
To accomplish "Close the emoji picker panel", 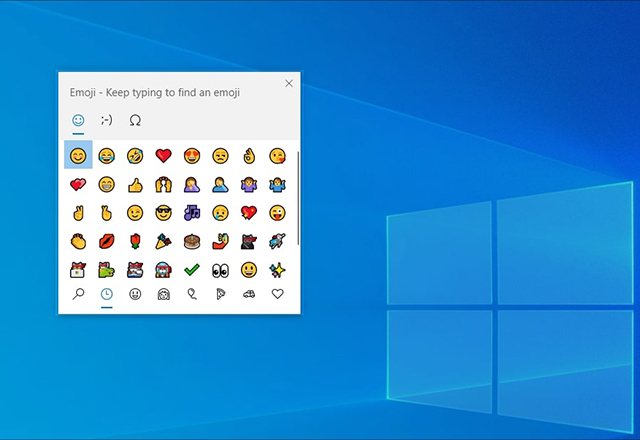I will click(x=289, y=83).
